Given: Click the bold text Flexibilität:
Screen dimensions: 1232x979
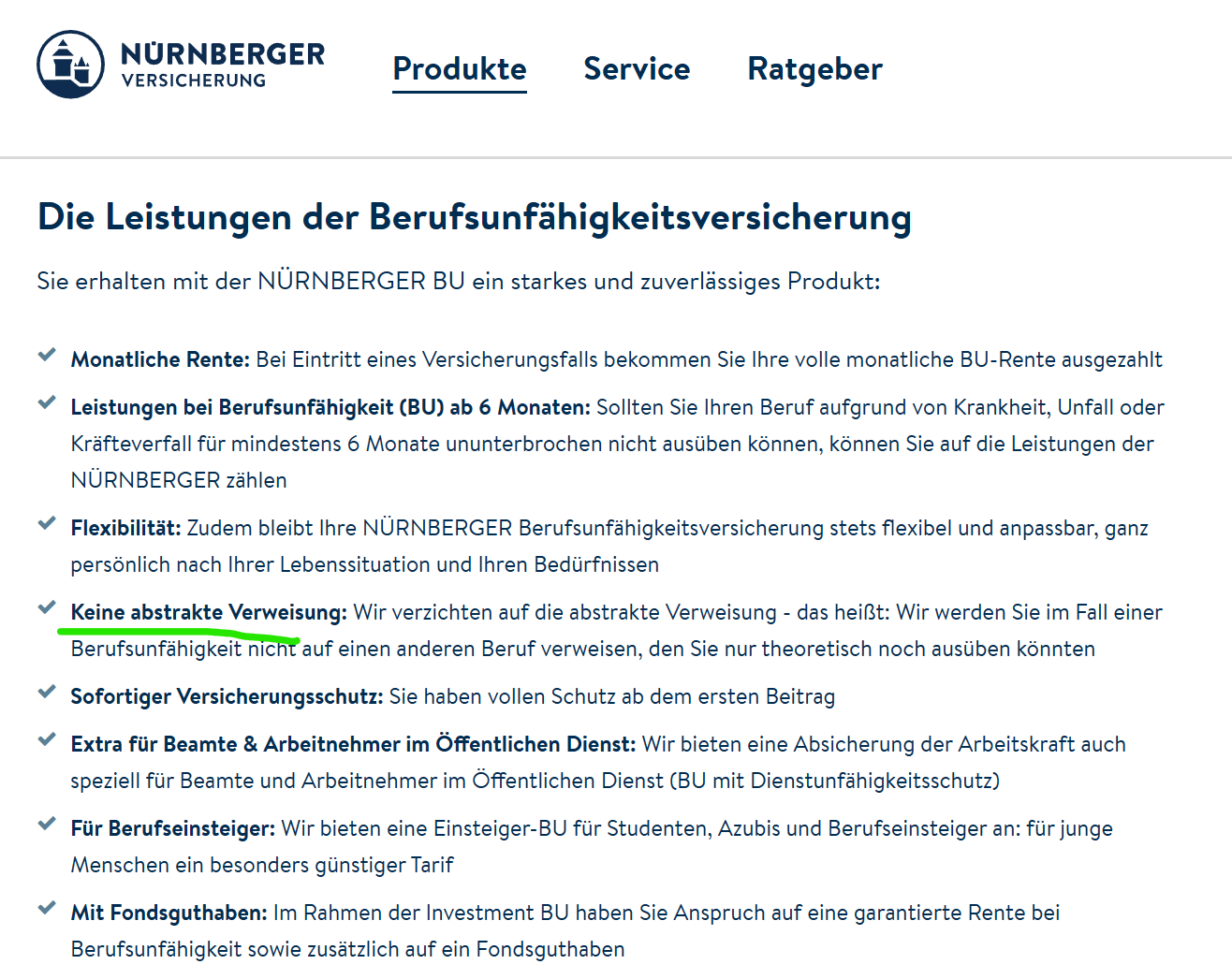Looking at the screenshot, I should 126,528.
